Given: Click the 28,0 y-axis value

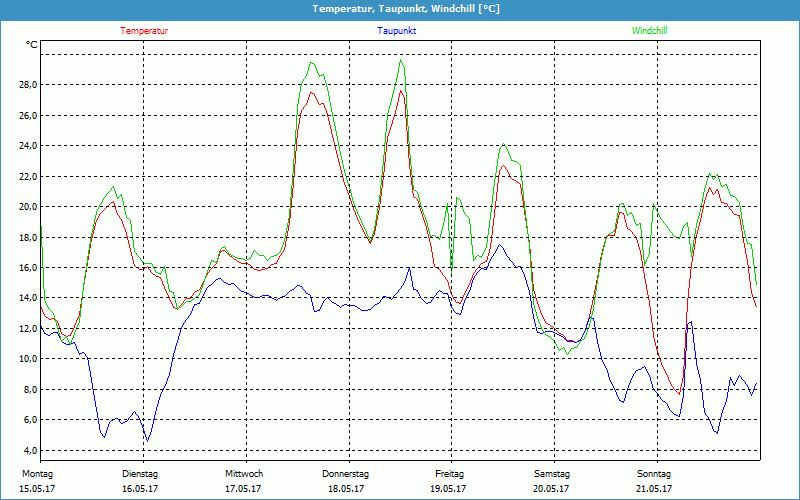Looking at the screenshot, I should (x=28, y=85).
